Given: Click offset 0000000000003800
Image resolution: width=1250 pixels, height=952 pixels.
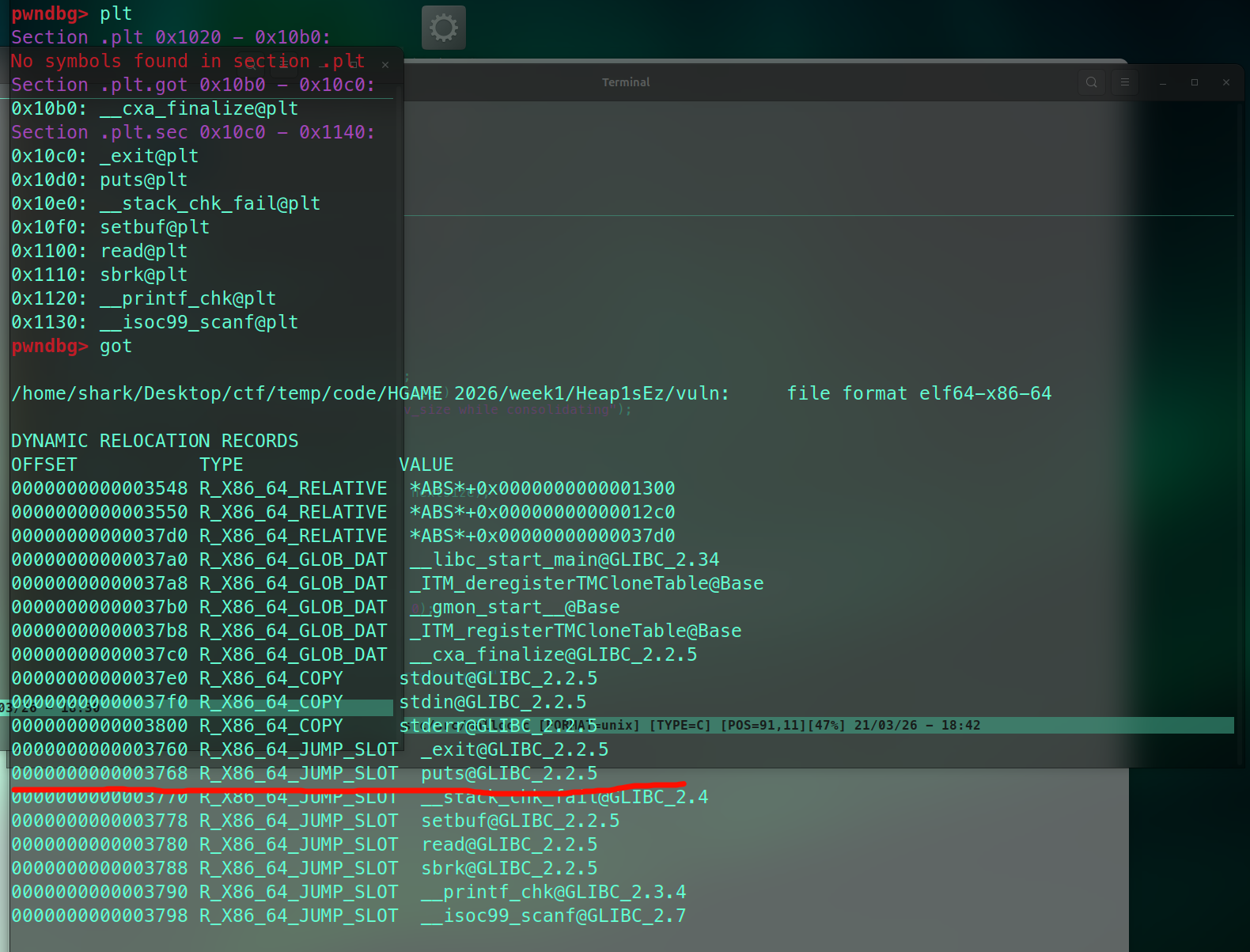Looking at the screenshot, I should [x=100, y=726].
